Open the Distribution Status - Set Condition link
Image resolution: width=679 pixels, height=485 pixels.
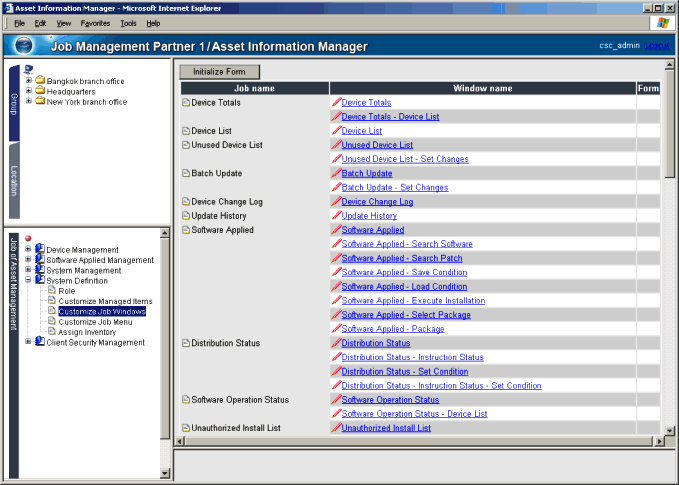tap(404, 371)
